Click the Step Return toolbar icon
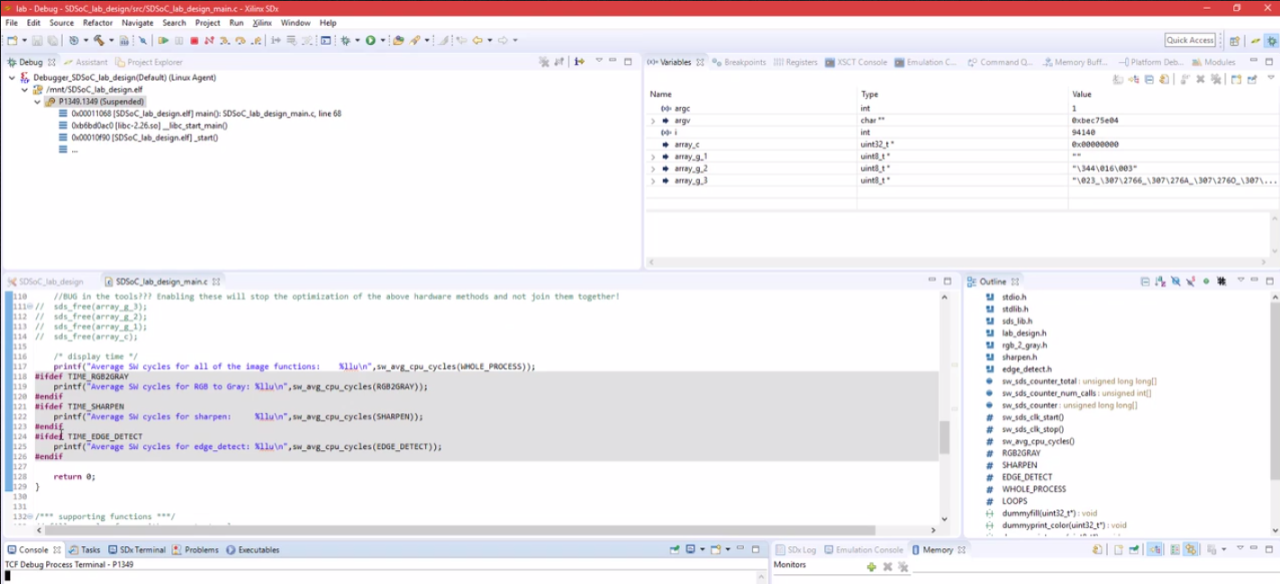The image size is (1280, 584). 257,40
